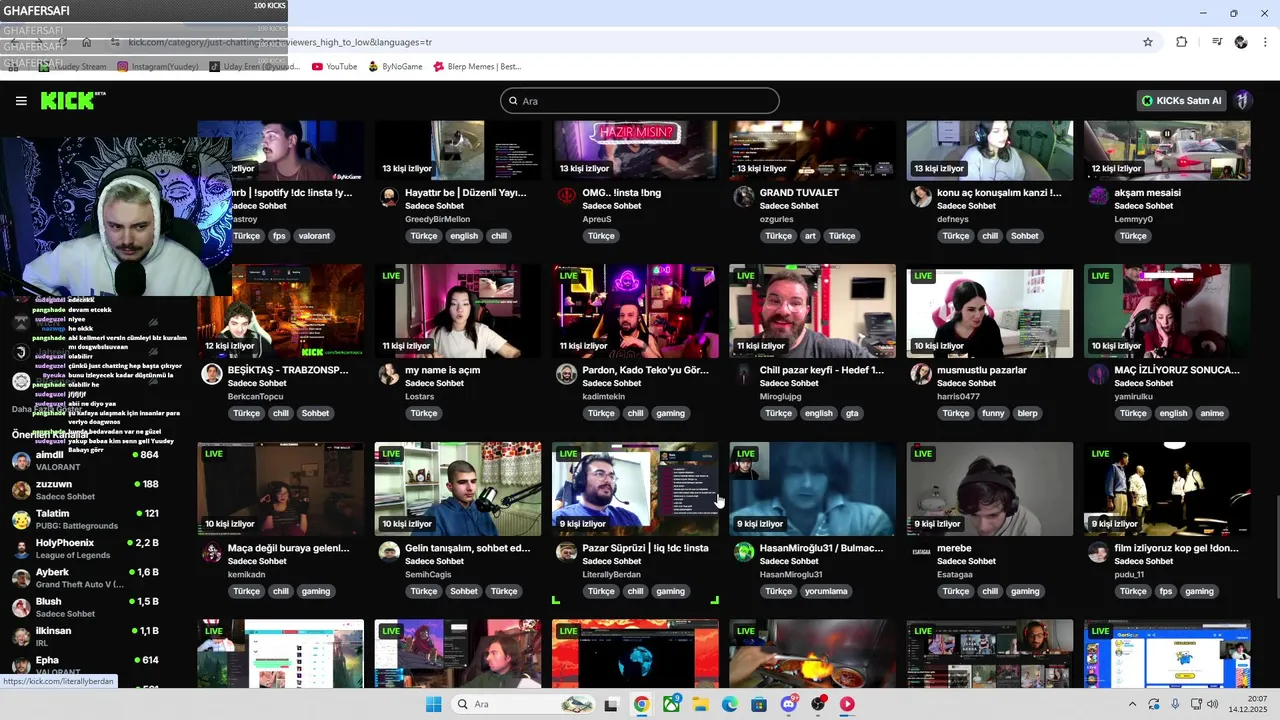Select the 'funny' tag
Screen dimensions: 1280x720
pos(993,413)
